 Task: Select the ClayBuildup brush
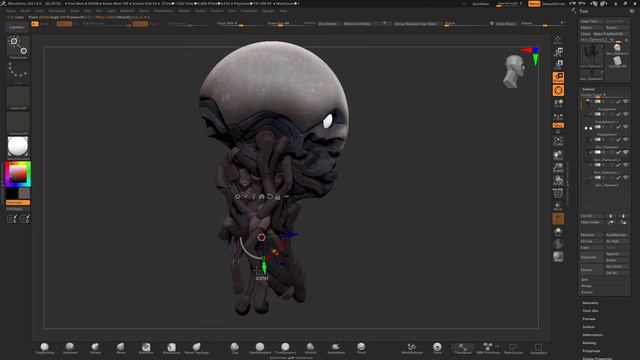[44, 348]
